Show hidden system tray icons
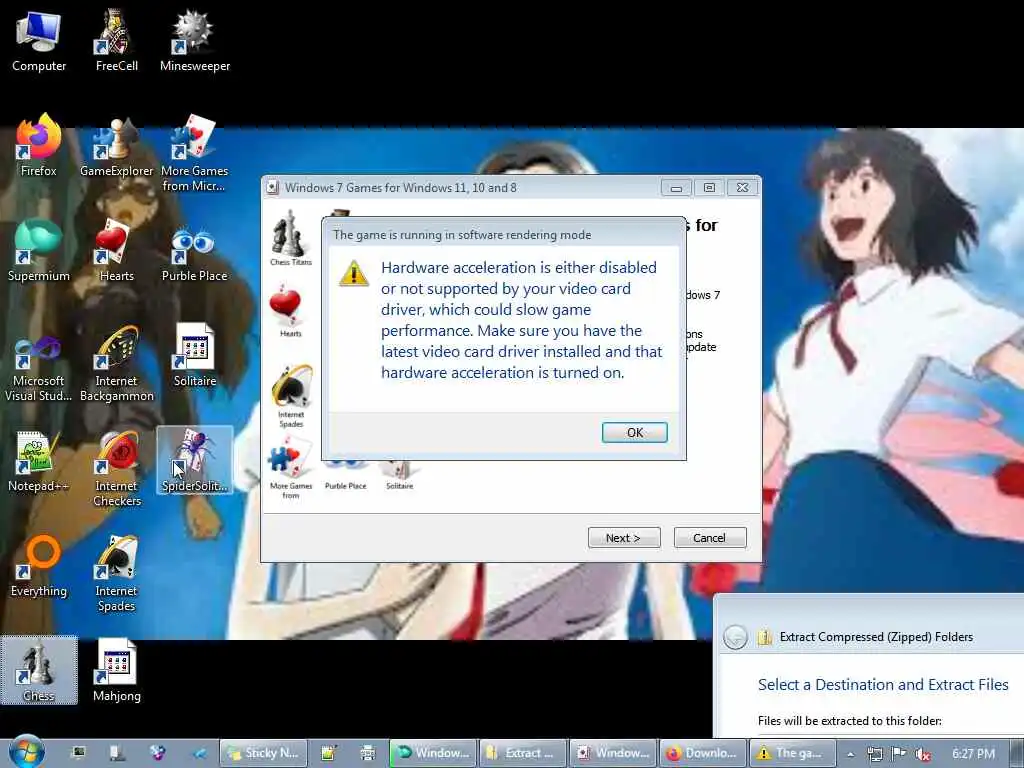Screen dimensions: 1024x768 click(x=851, y=754)
